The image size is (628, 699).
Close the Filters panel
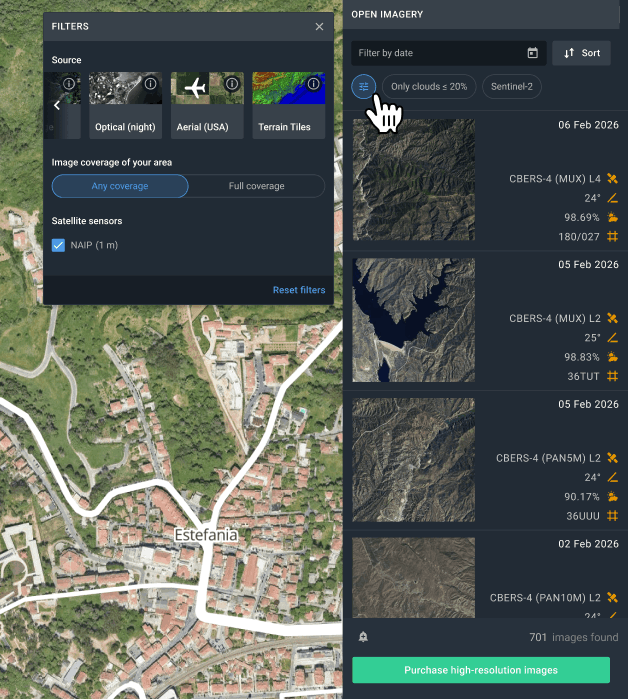[x=319, y=27]
